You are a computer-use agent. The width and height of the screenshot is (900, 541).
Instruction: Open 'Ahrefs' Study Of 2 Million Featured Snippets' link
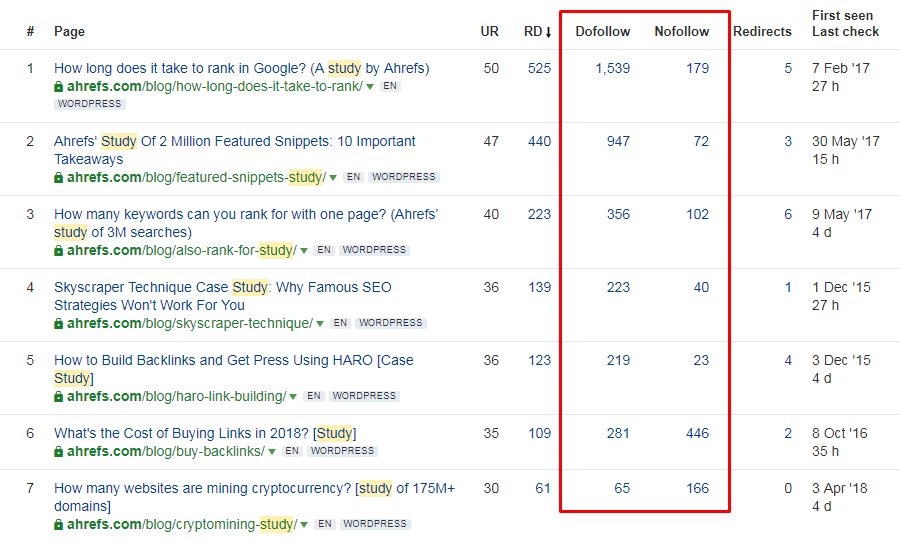tap(235, 150)
